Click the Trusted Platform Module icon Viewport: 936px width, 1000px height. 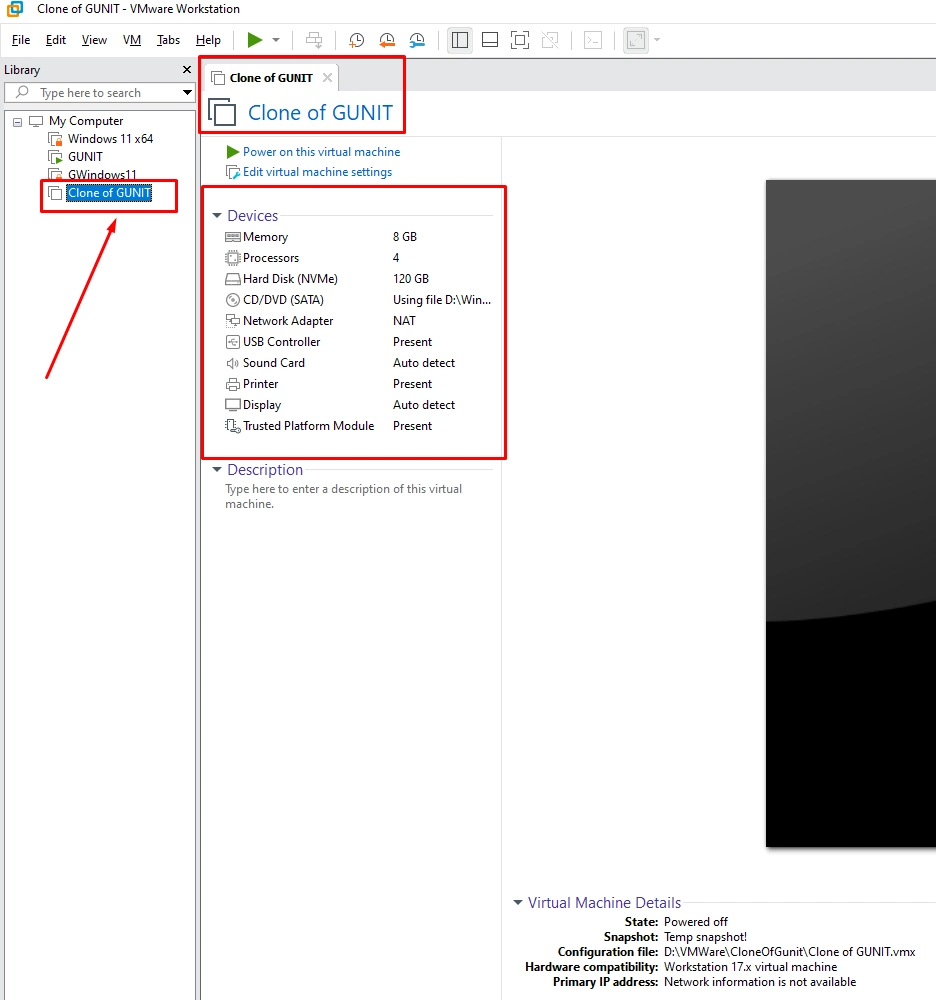(233, 426)
